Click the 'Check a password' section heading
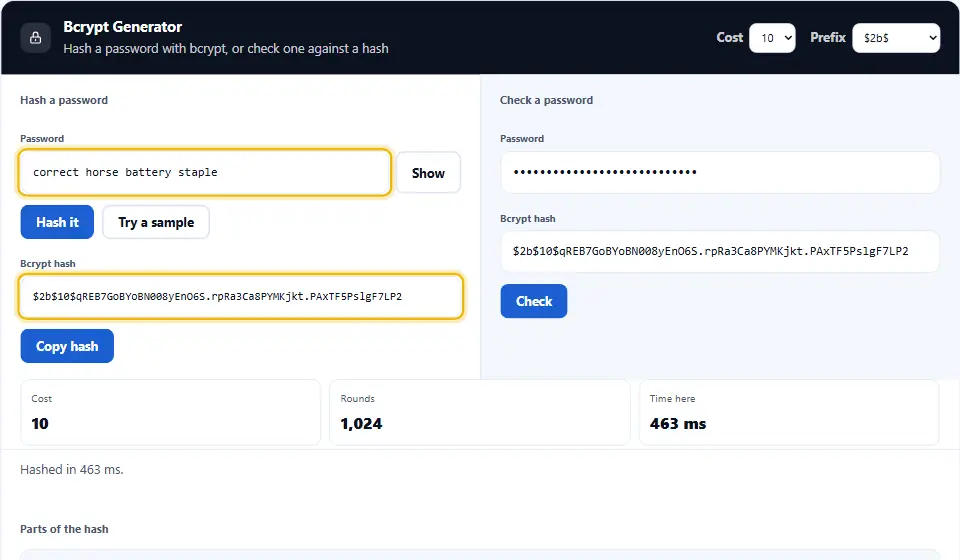This screenshot has width=960, height=560. pyautogui.click(x=547, y=100)
